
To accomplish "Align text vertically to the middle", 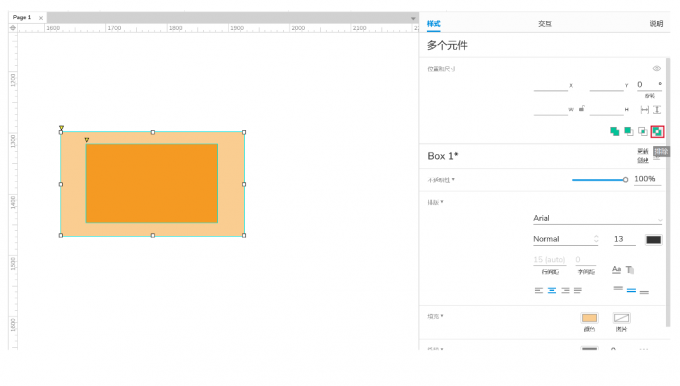I will [631, 290].
